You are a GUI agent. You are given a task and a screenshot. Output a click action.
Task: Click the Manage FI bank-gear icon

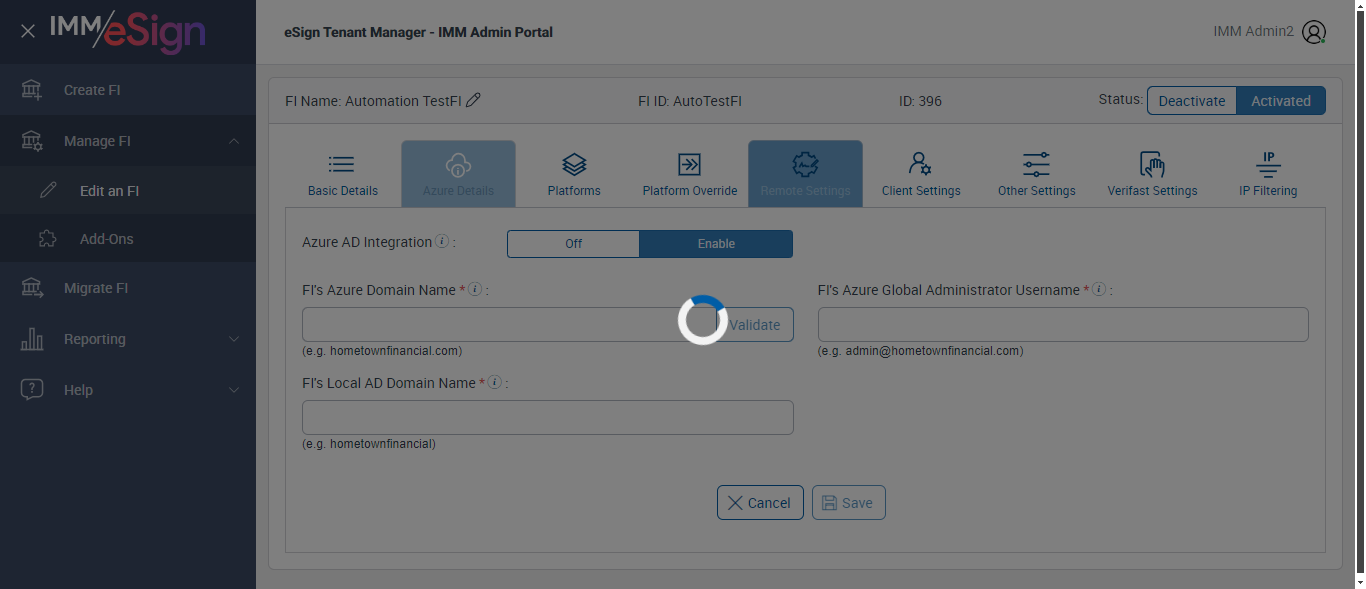[32, 141]
